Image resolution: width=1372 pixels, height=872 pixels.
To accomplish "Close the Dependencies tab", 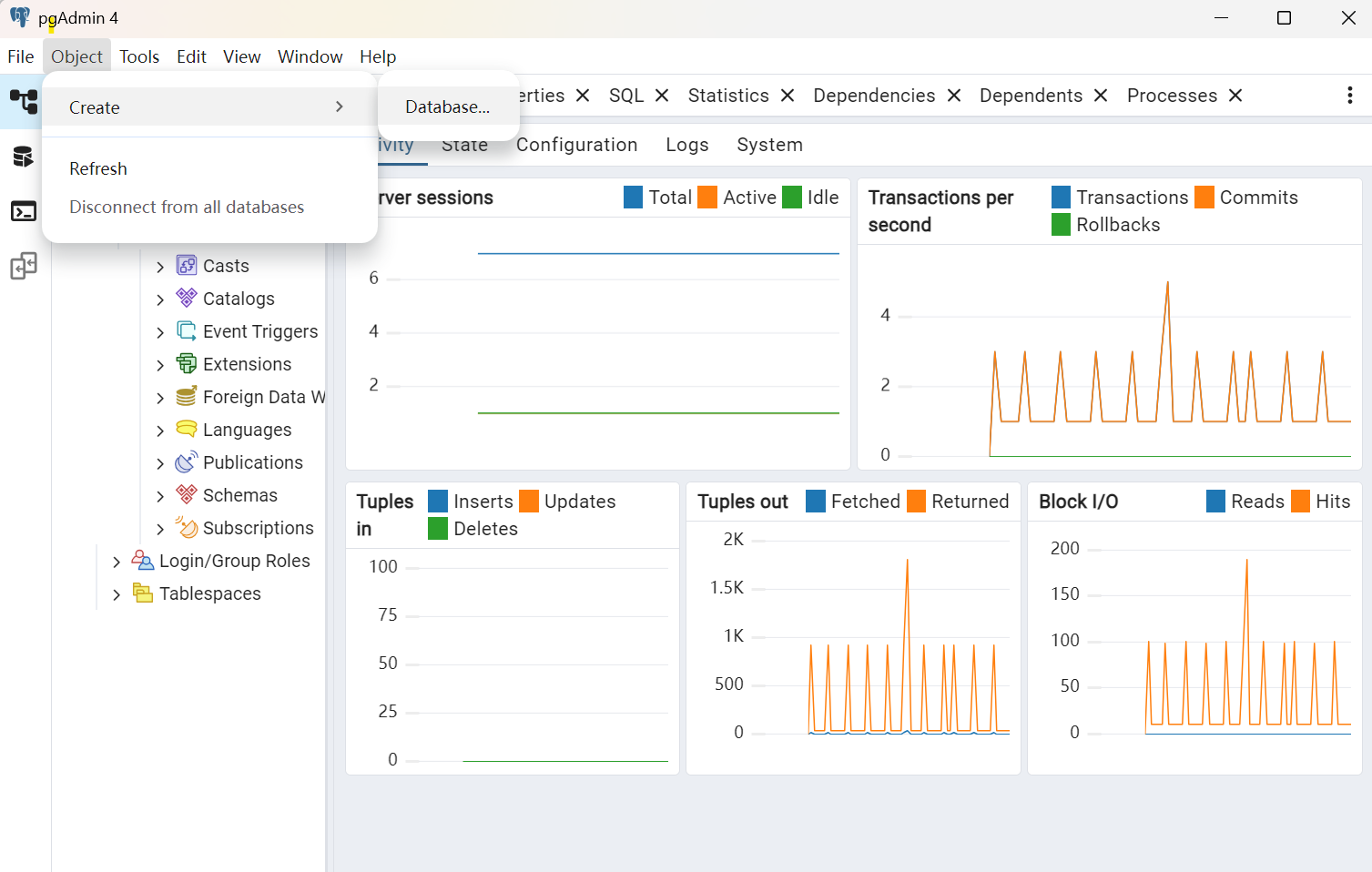I will tap(954, 96).
